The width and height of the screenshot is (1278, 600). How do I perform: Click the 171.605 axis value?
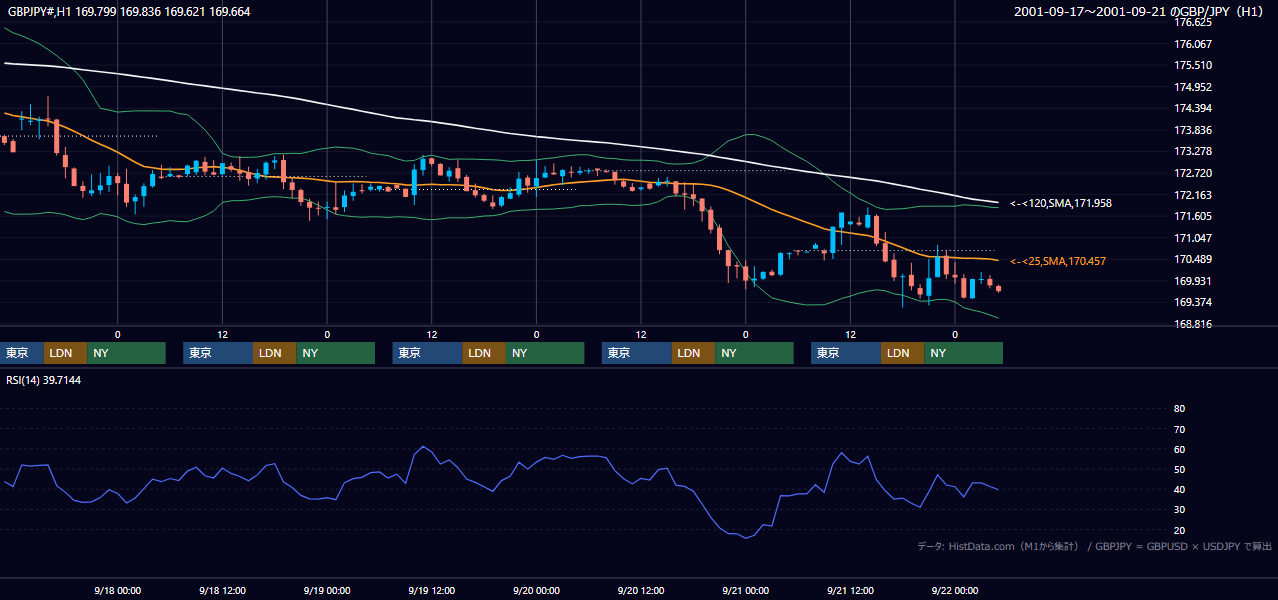tap(1192, 216)
